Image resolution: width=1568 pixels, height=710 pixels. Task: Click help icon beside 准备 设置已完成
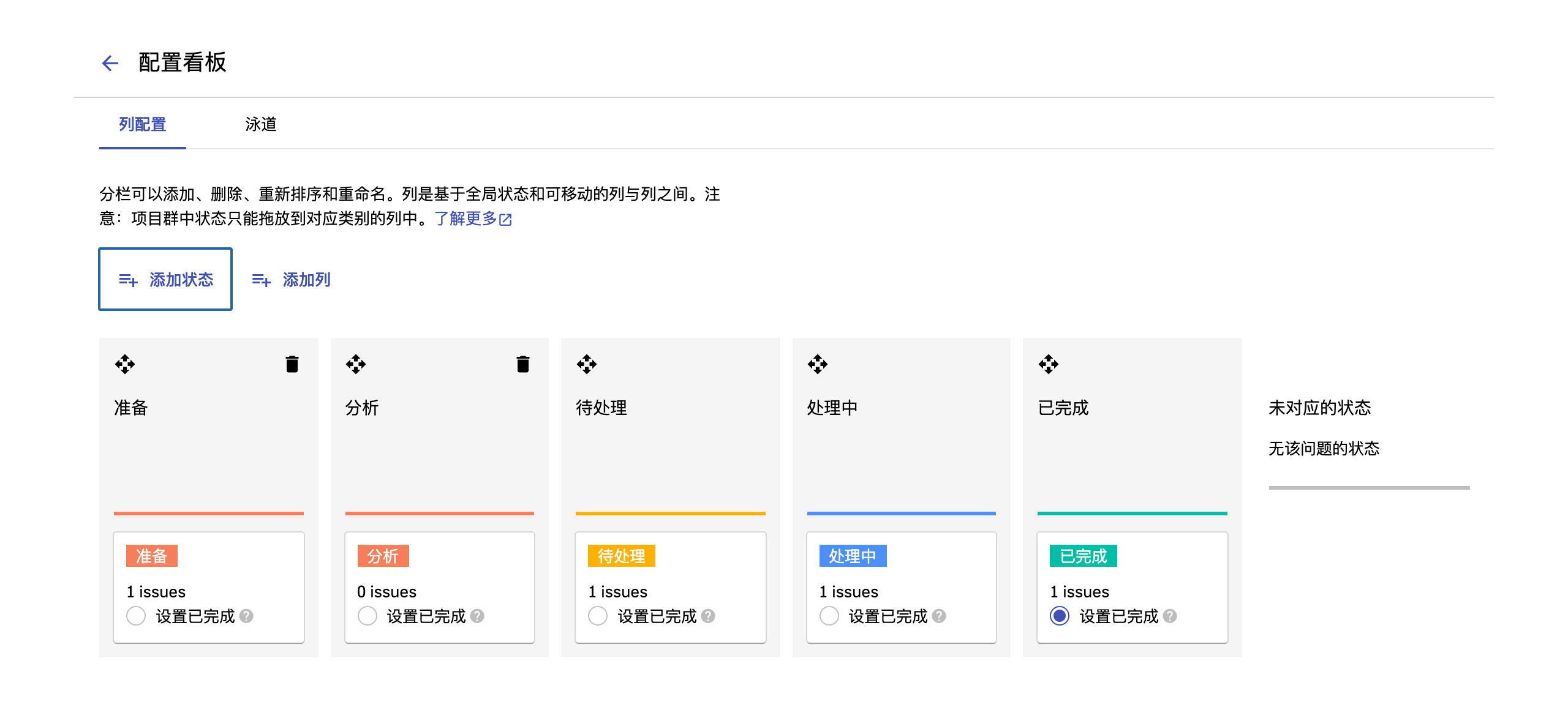click(246, 616)
